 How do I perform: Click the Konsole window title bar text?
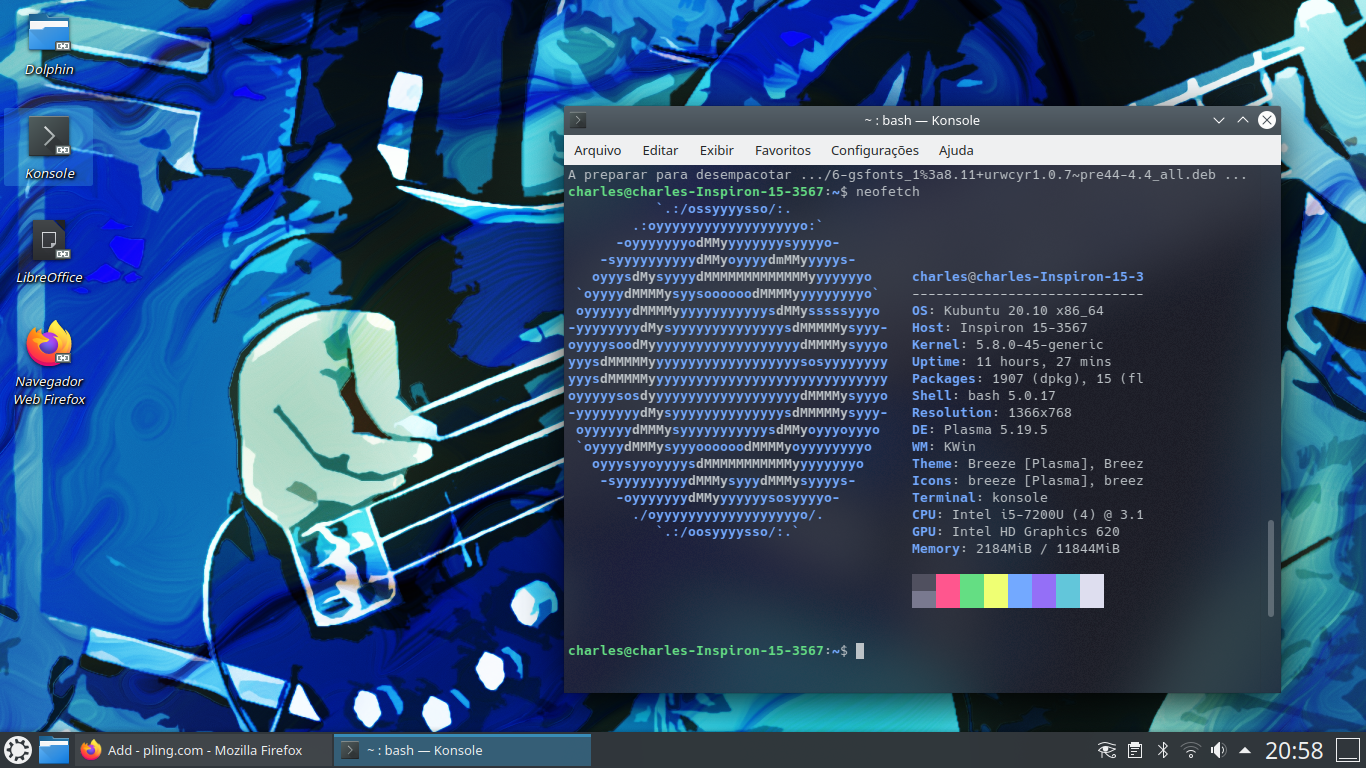922,120
